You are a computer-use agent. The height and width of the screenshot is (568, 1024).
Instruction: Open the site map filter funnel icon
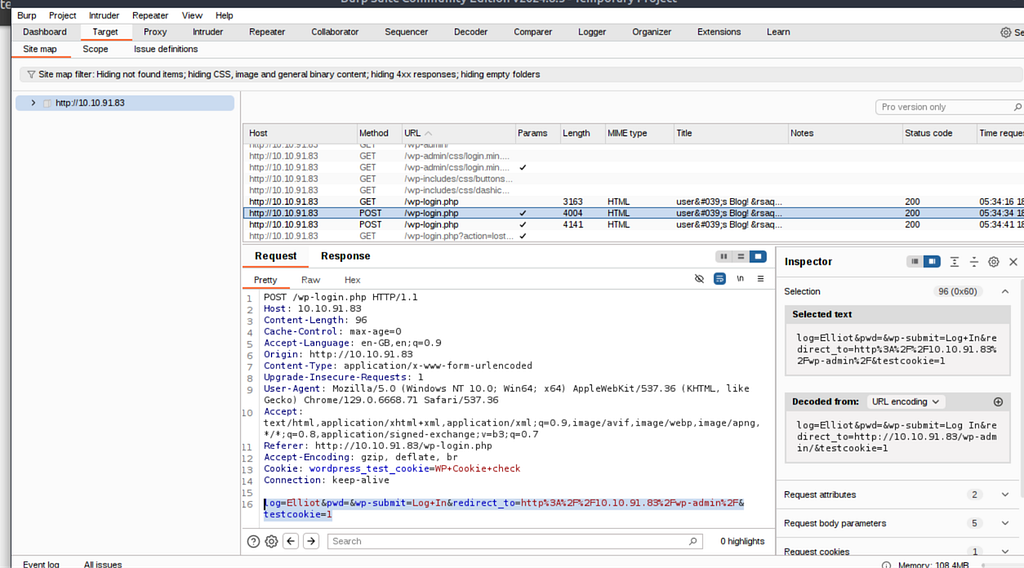31,74
